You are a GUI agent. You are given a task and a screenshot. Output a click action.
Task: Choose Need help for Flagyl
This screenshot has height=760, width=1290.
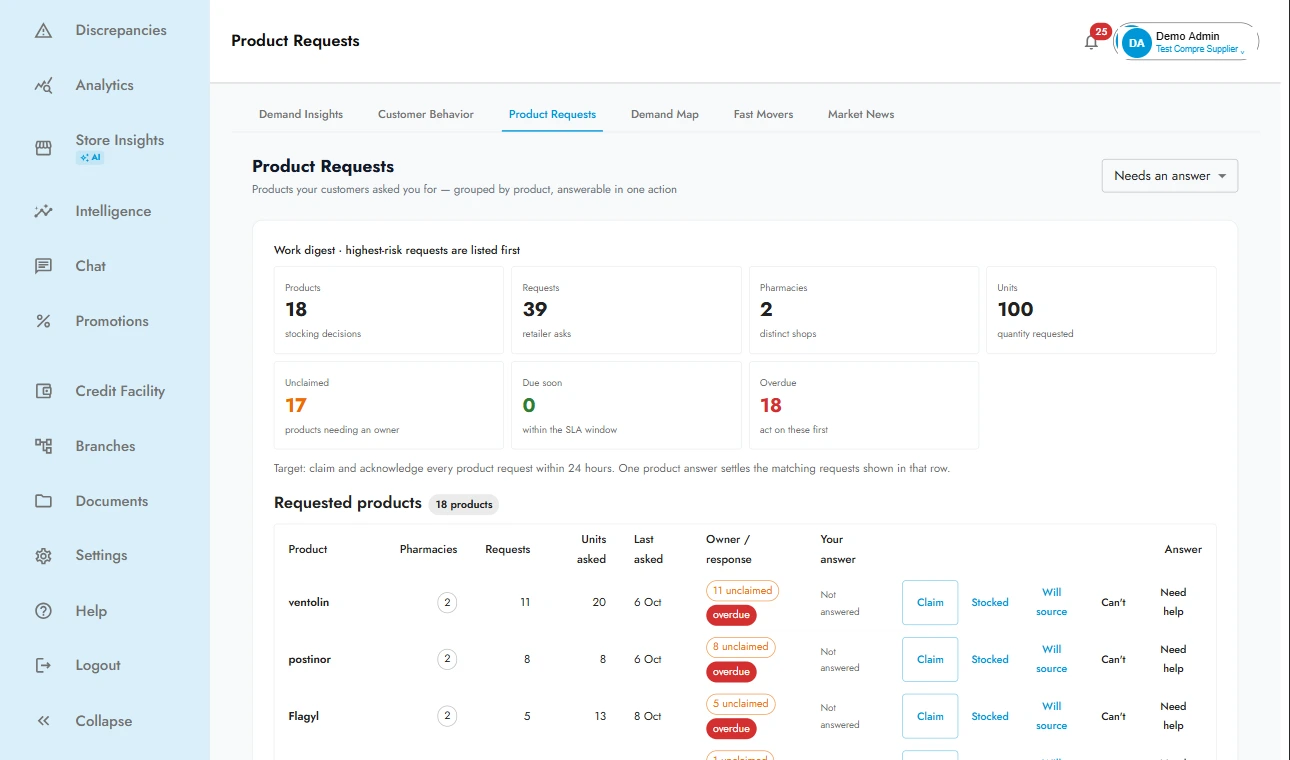coord(1173,716)
